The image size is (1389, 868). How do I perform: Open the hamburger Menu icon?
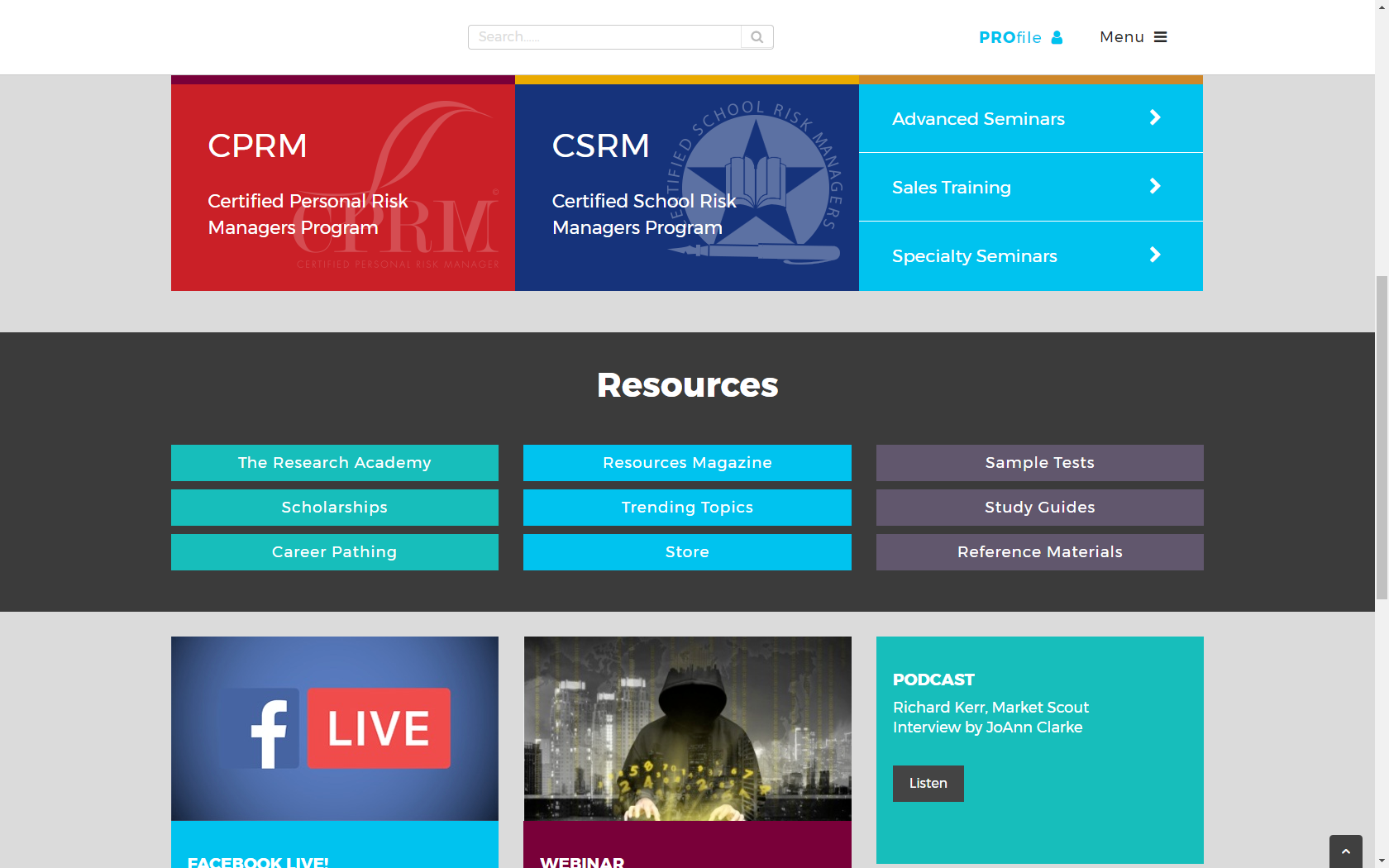point(1160,37)
